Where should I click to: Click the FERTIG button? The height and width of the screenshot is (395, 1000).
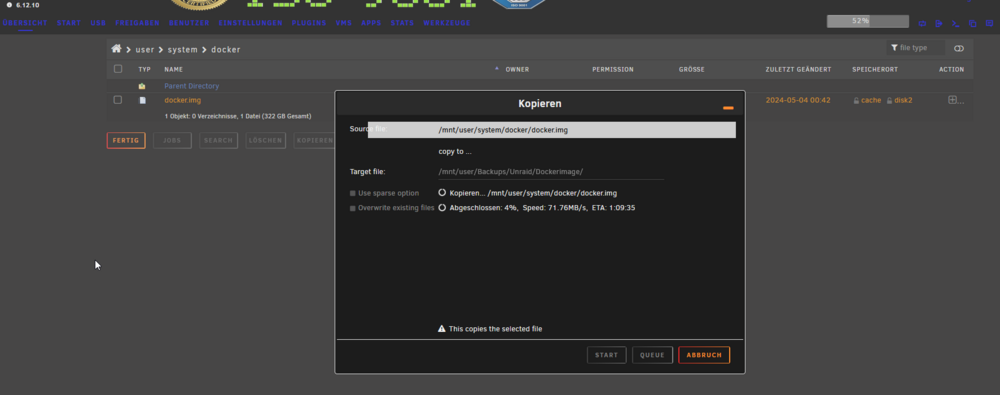coord(126,140)
